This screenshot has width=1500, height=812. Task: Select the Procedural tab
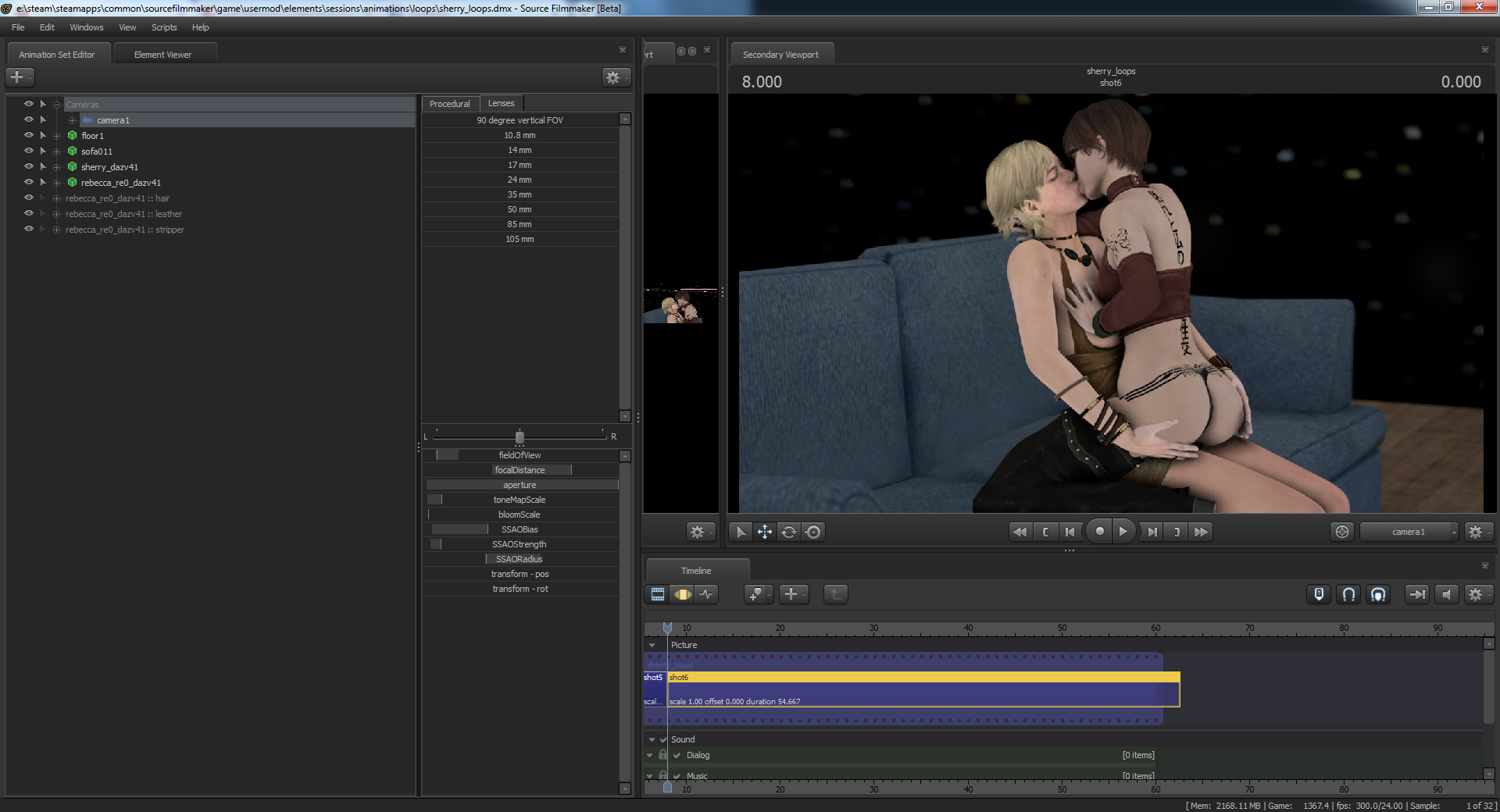point(450,104)
